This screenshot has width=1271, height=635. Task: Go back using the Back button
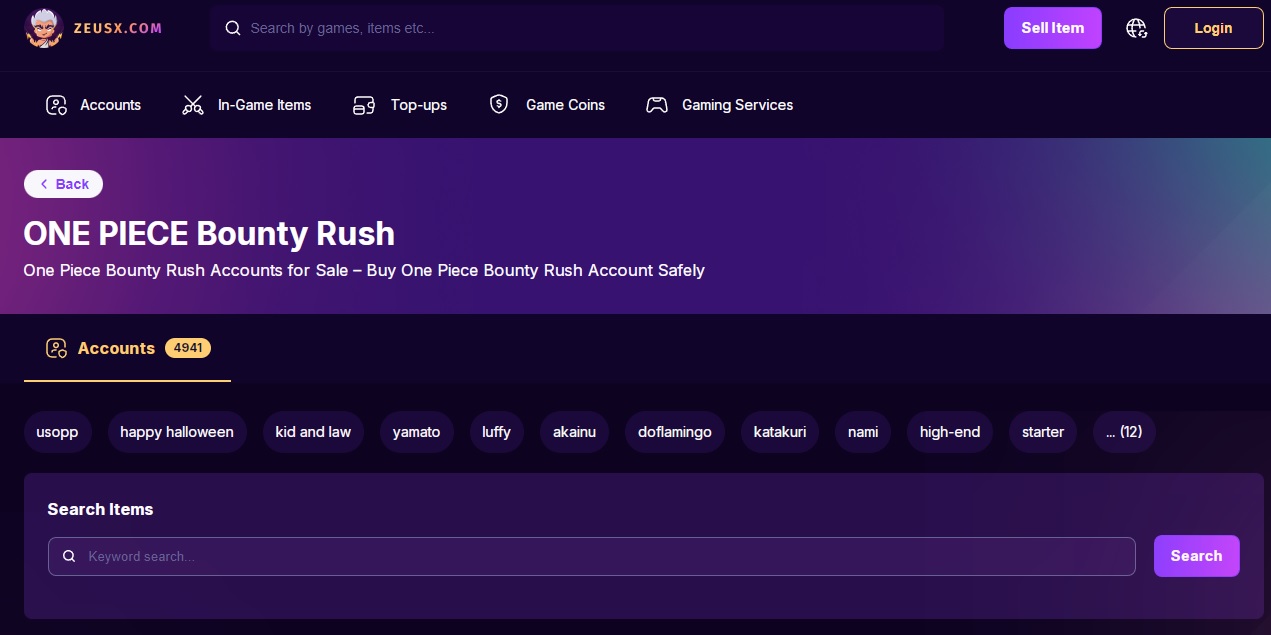pos(63,184)
